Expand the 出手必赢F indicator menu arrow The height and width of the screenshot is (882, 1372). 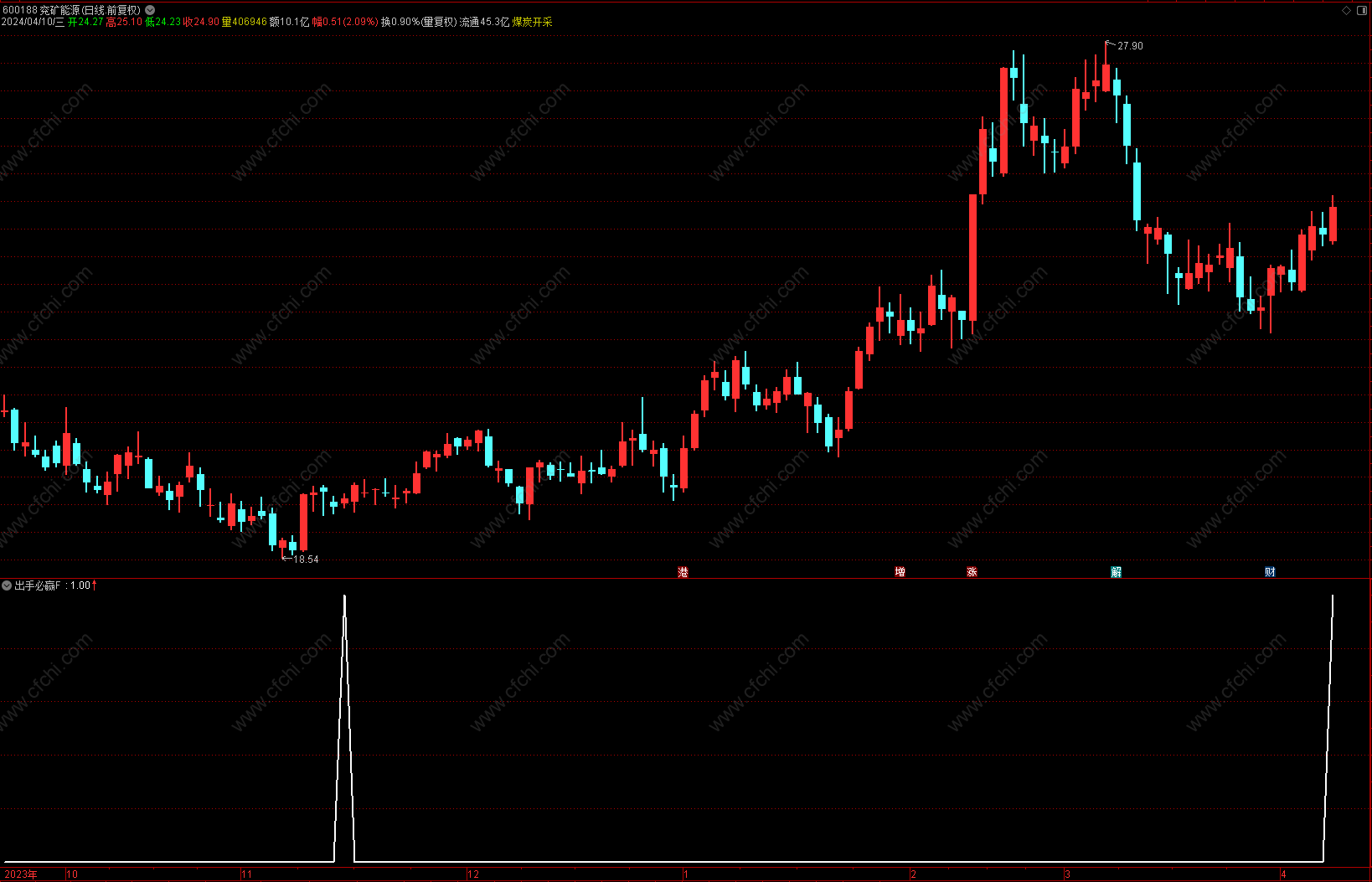[x=7, y=585]
